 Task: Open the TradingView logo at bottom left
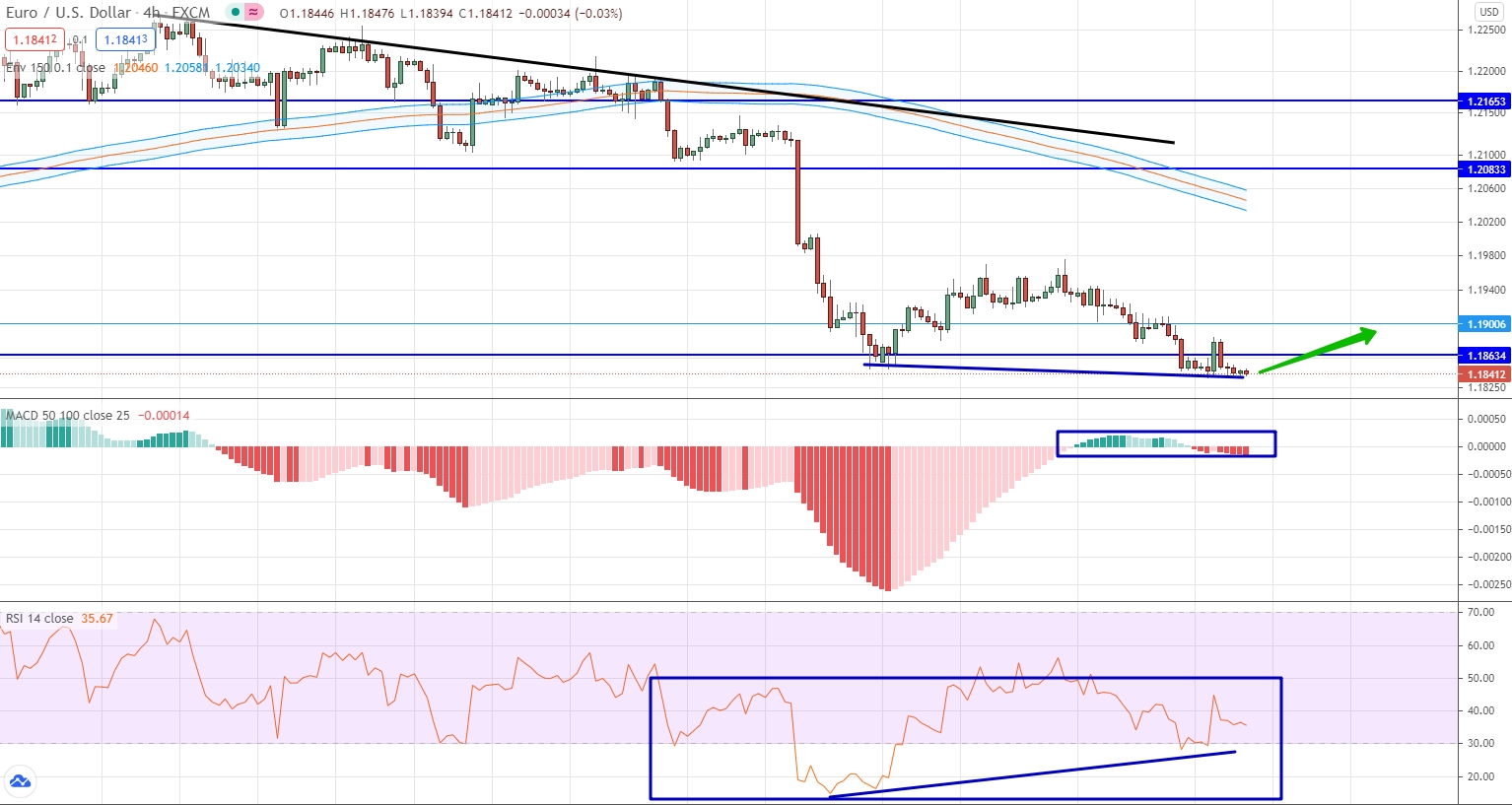click(x=20, y=782)
